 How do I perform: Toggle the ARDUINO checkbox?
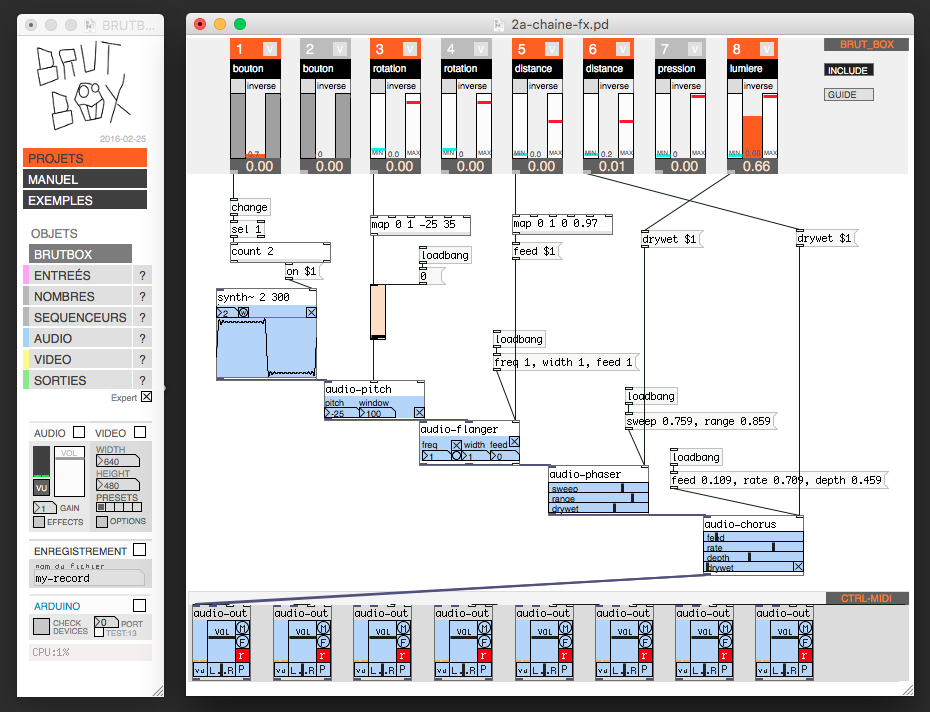140,605
